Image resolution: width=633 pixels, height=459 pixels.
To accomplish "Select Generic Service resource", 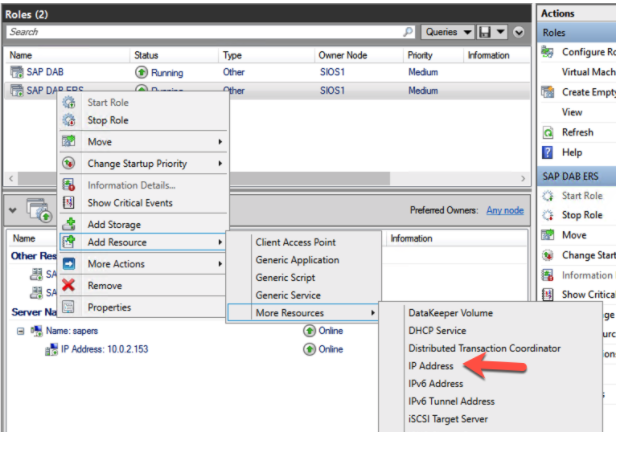I will [288, 295].
